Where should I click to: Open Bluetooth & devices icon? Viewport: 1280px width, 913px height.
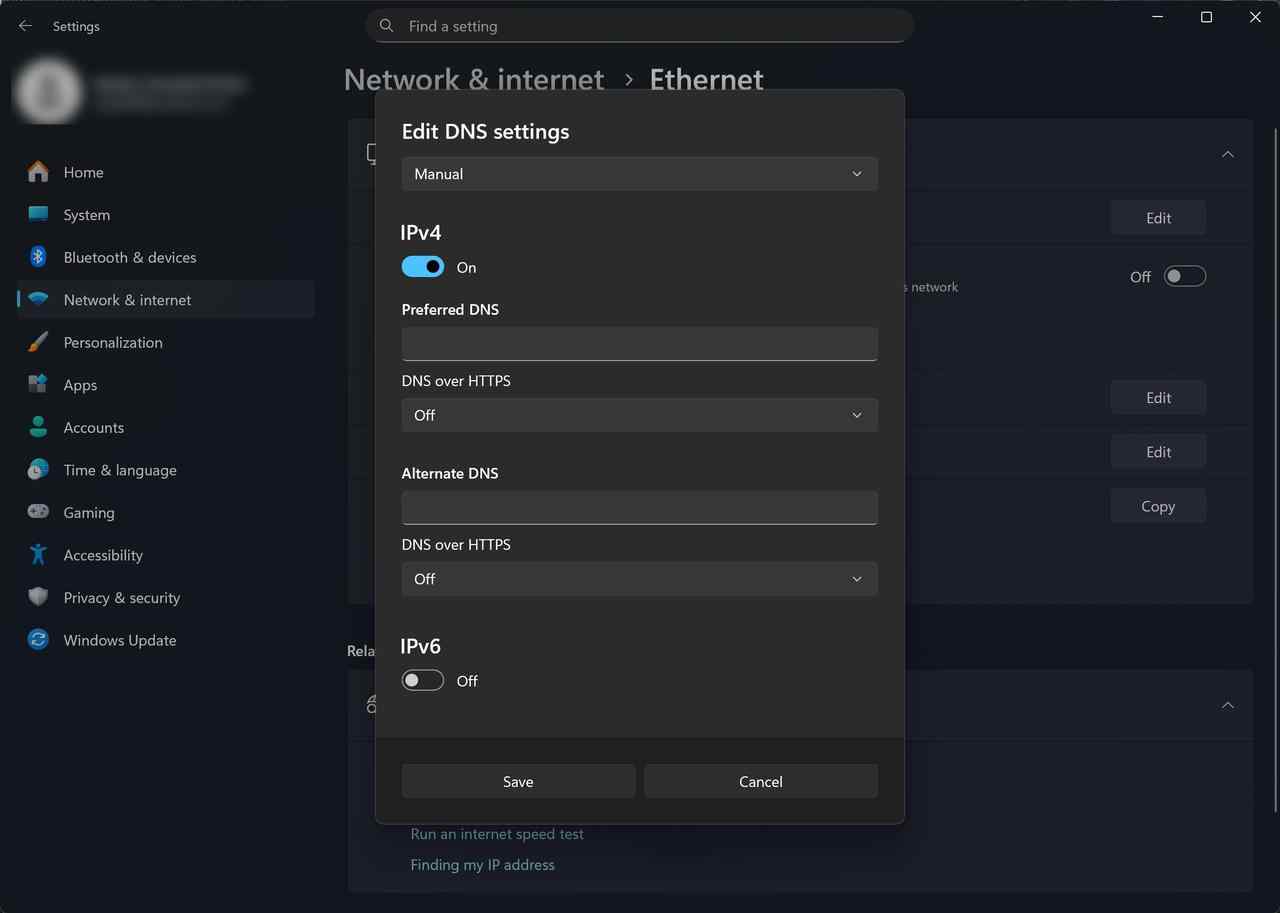point(38,257)
